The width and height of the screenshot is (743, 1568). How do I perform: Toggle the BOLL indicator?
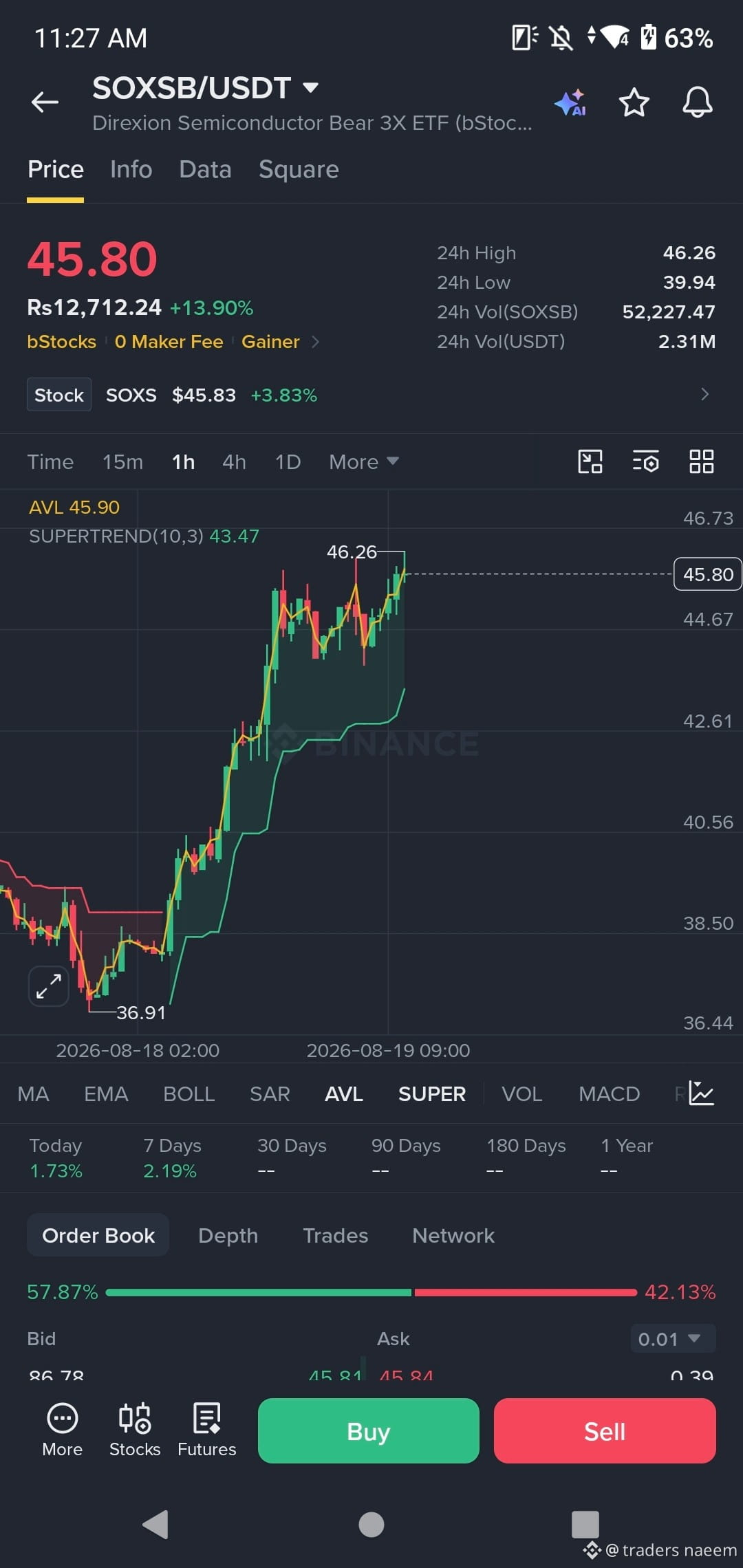[189, 1093]
